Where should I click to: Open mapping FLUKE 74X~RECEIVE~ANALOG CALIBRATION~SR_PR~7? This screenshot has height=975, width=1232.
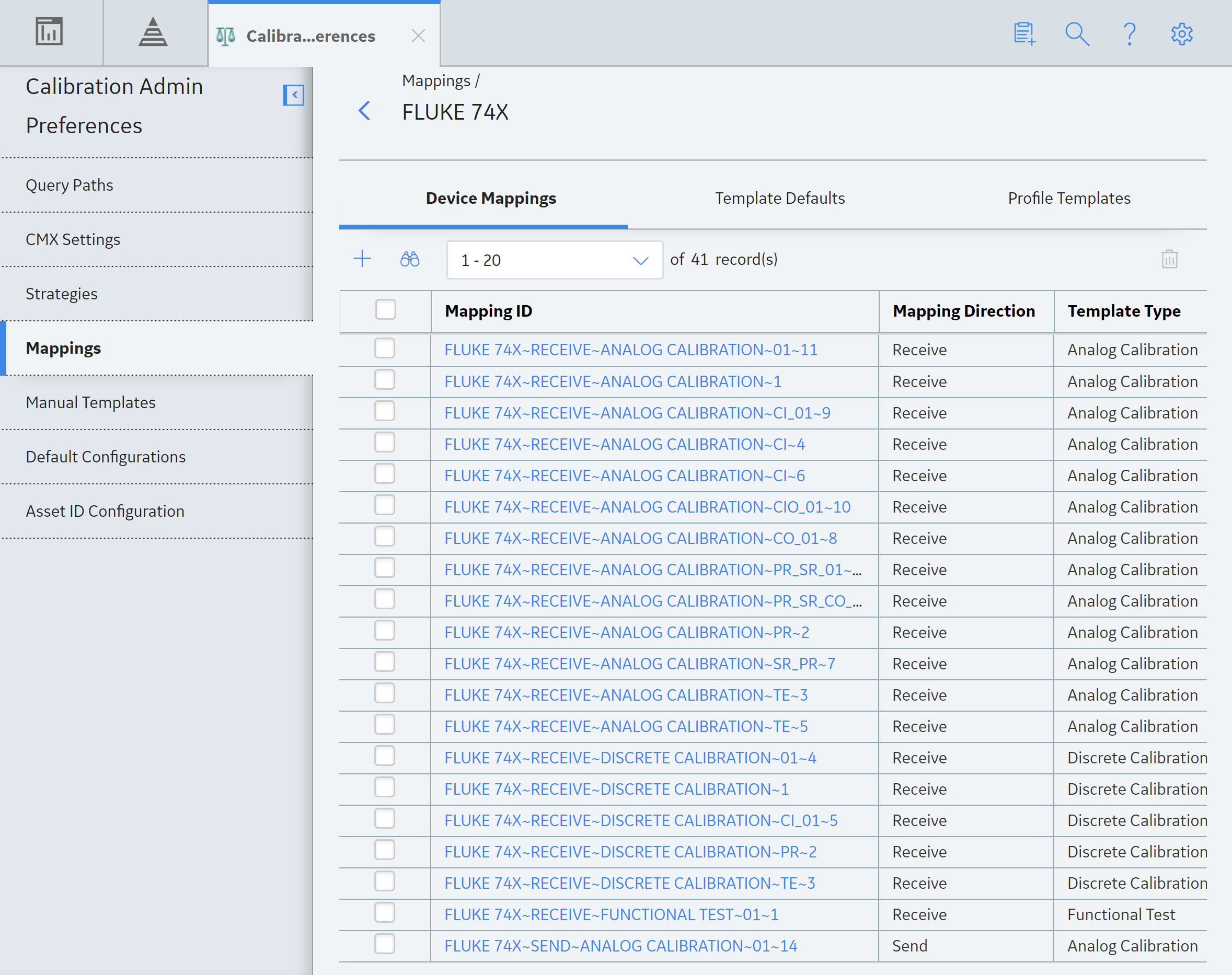point(639,664)
